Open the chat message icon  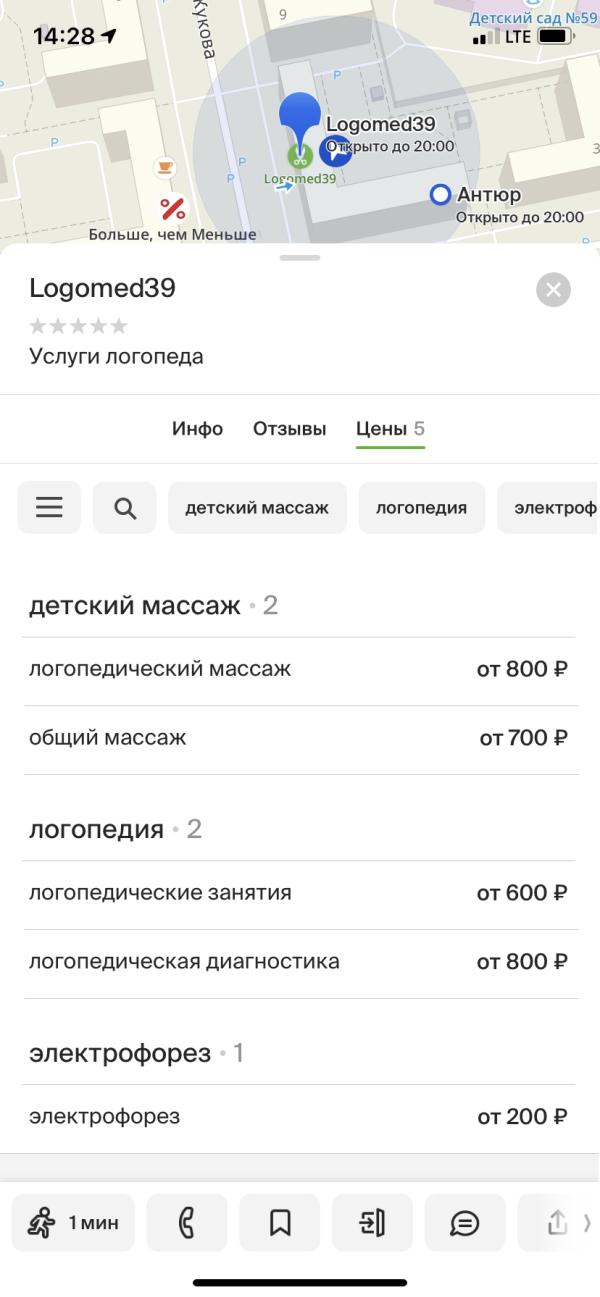click(x=465, y=1222)
